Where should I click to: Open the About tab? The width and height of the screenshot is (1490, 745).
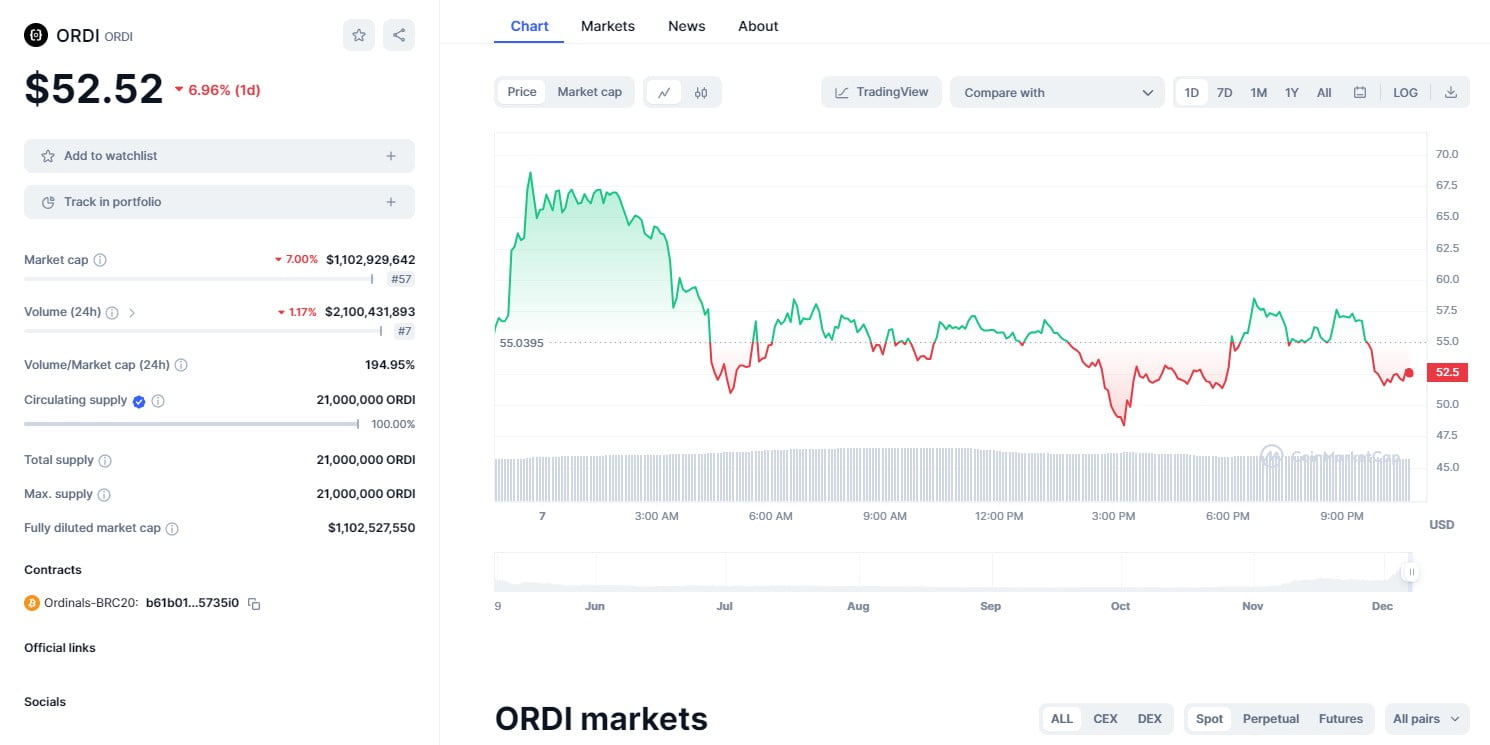tap(758, 26)
